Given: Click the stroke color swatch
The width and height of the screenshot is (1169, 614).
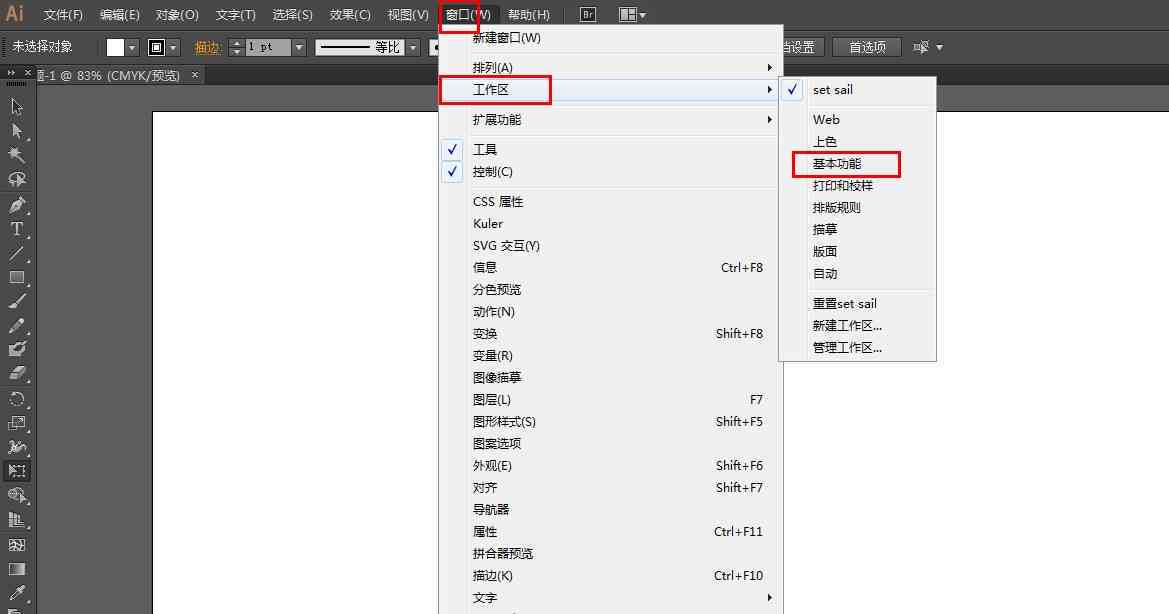Looking at the screenshot, I should tap(157, 48).
